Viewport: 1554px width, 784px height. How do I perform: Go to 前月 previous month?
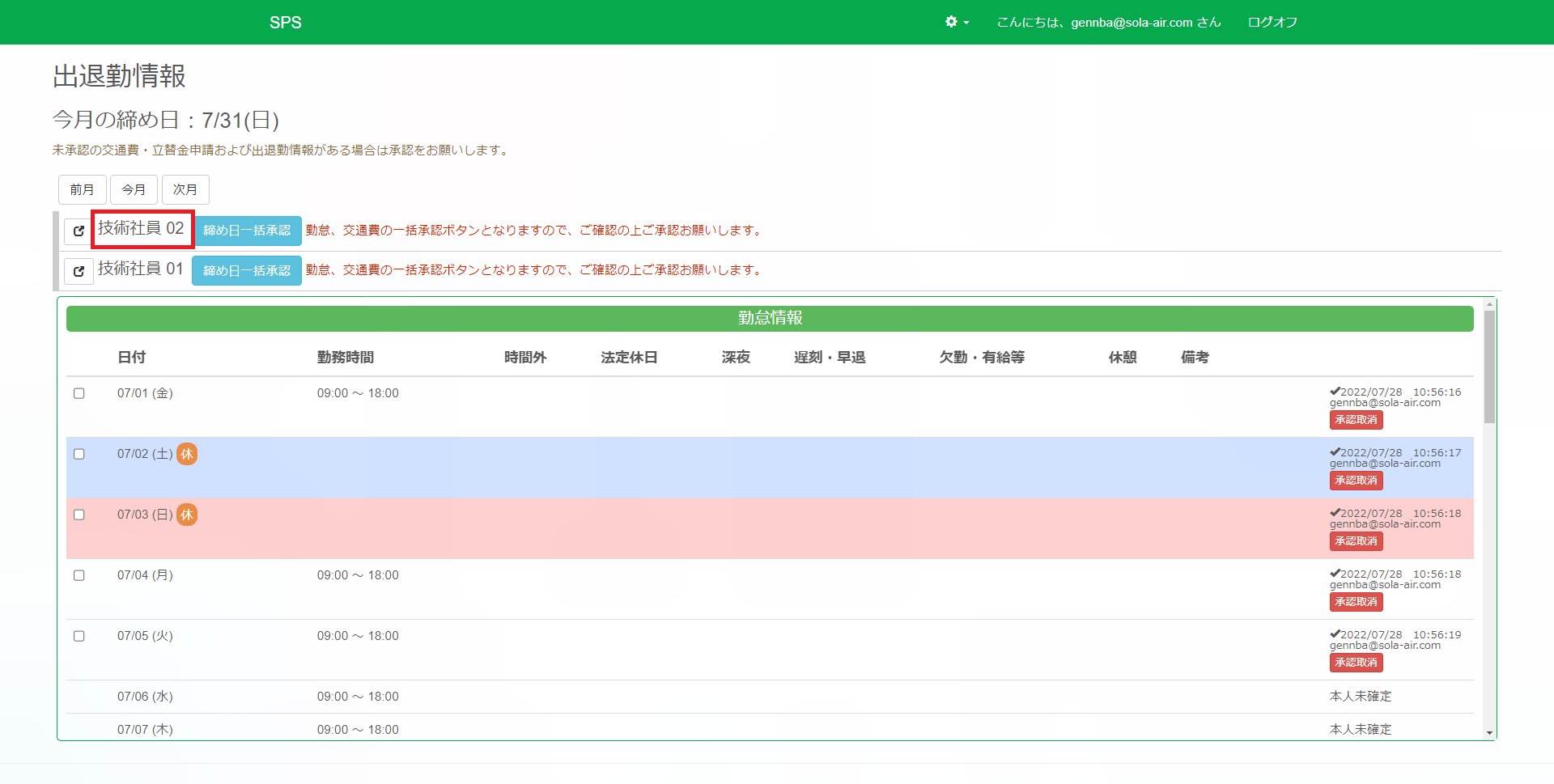click(82, 190)
